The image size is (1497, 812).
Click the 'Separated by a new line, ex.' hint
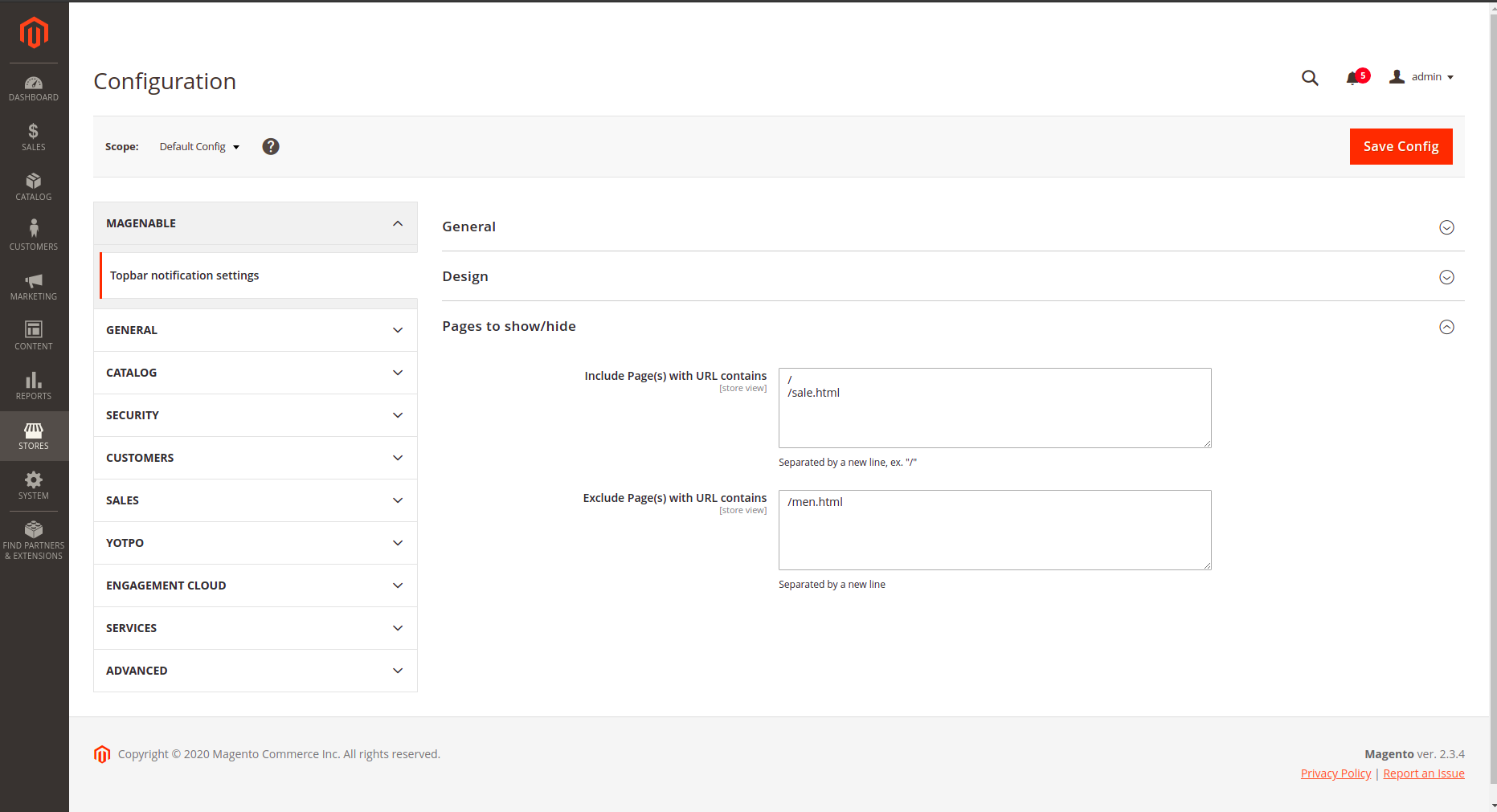pos(848,463)
